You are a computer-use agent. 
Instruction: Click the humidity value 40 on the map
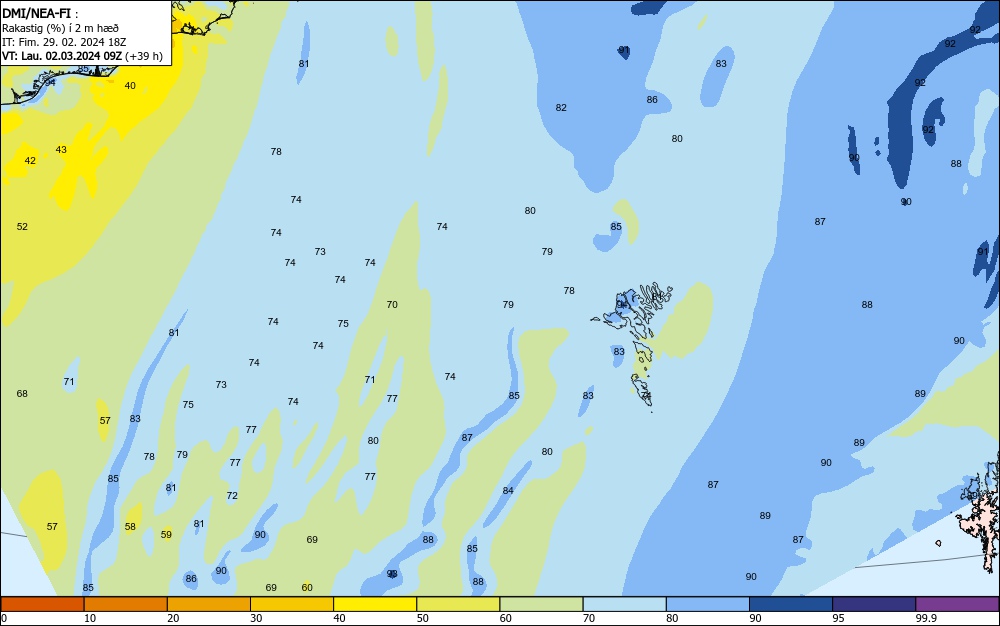130,85
